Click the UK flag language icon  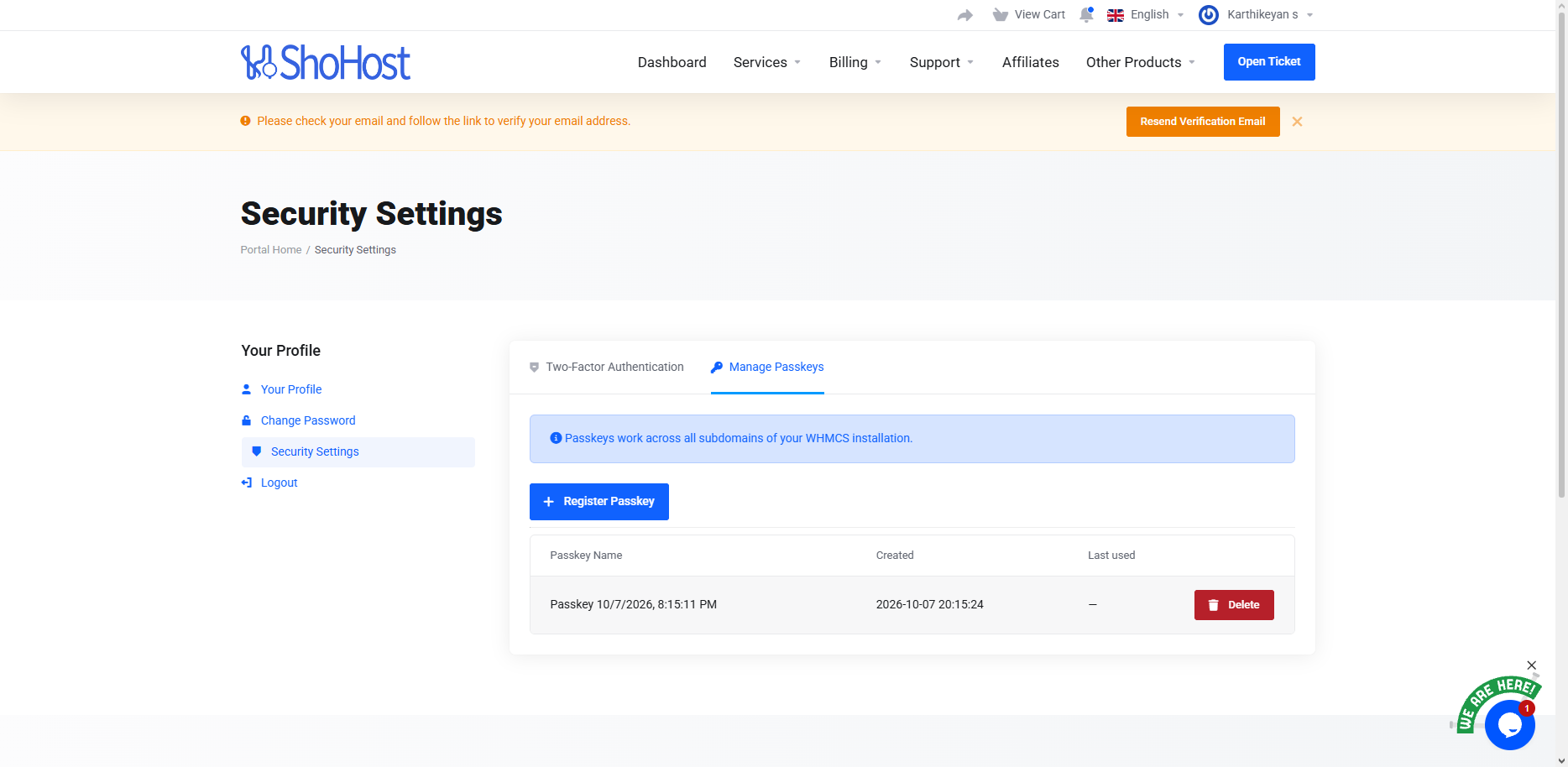pos(1116,15)
